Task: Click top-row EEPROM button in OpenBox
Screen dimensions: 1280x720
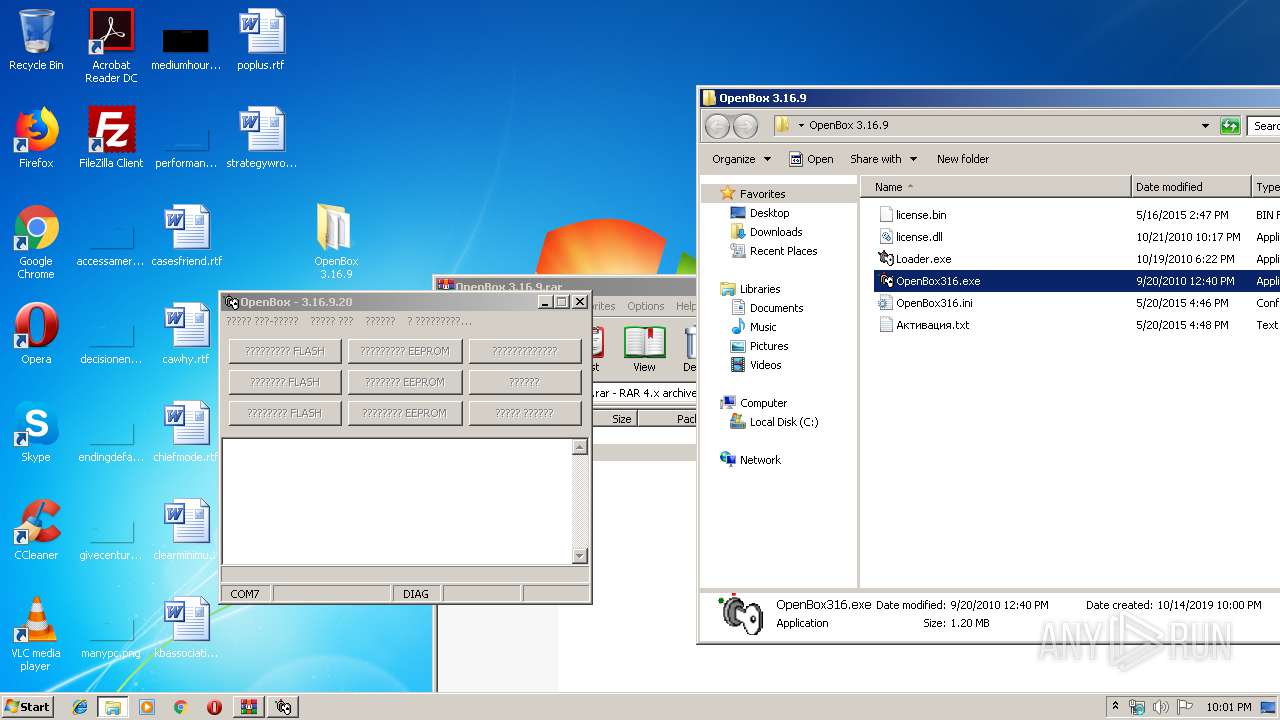Action: point(405,351)
